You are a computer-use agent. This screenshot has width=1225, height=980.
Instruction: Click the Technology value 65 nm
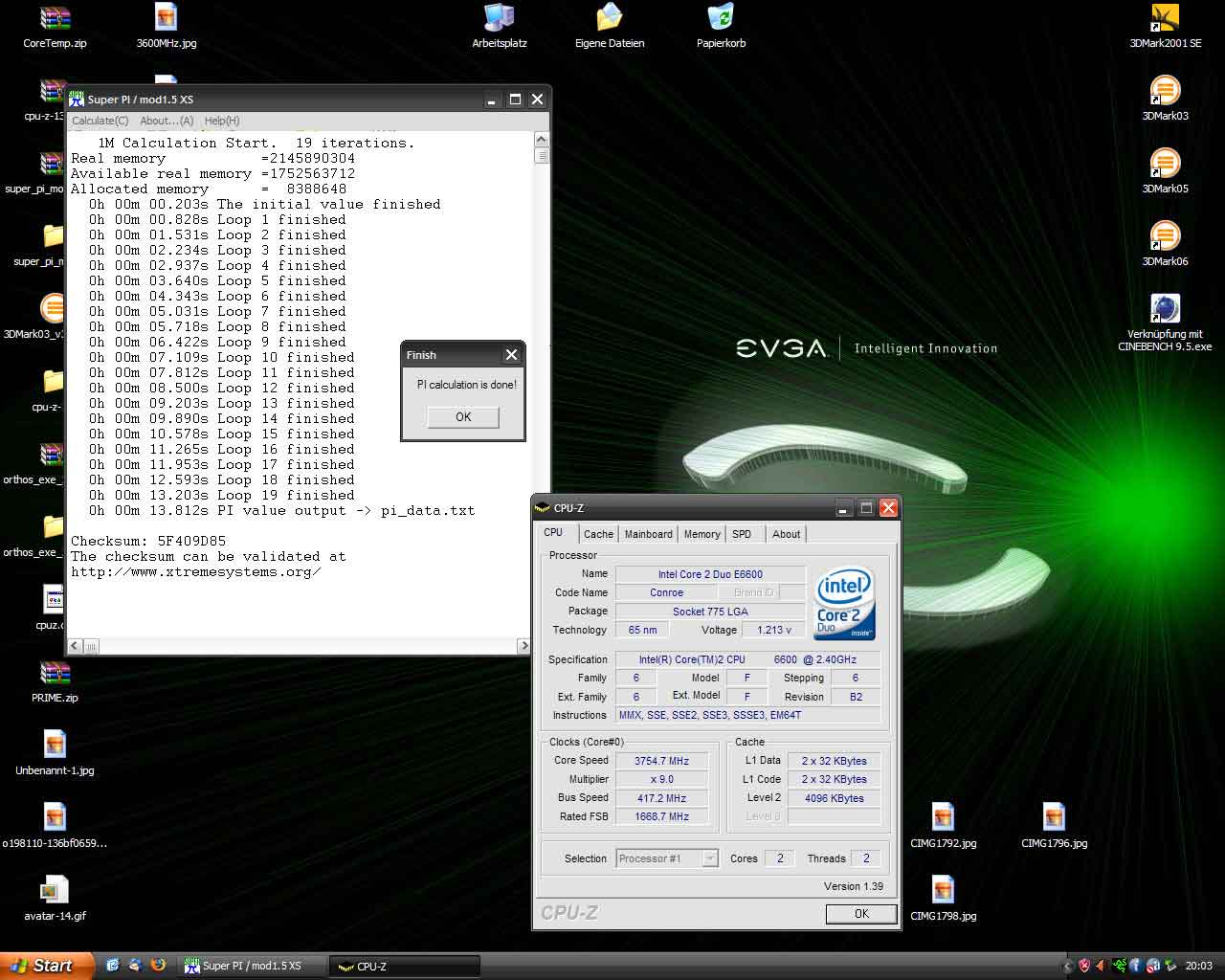[x=642, y=630]
